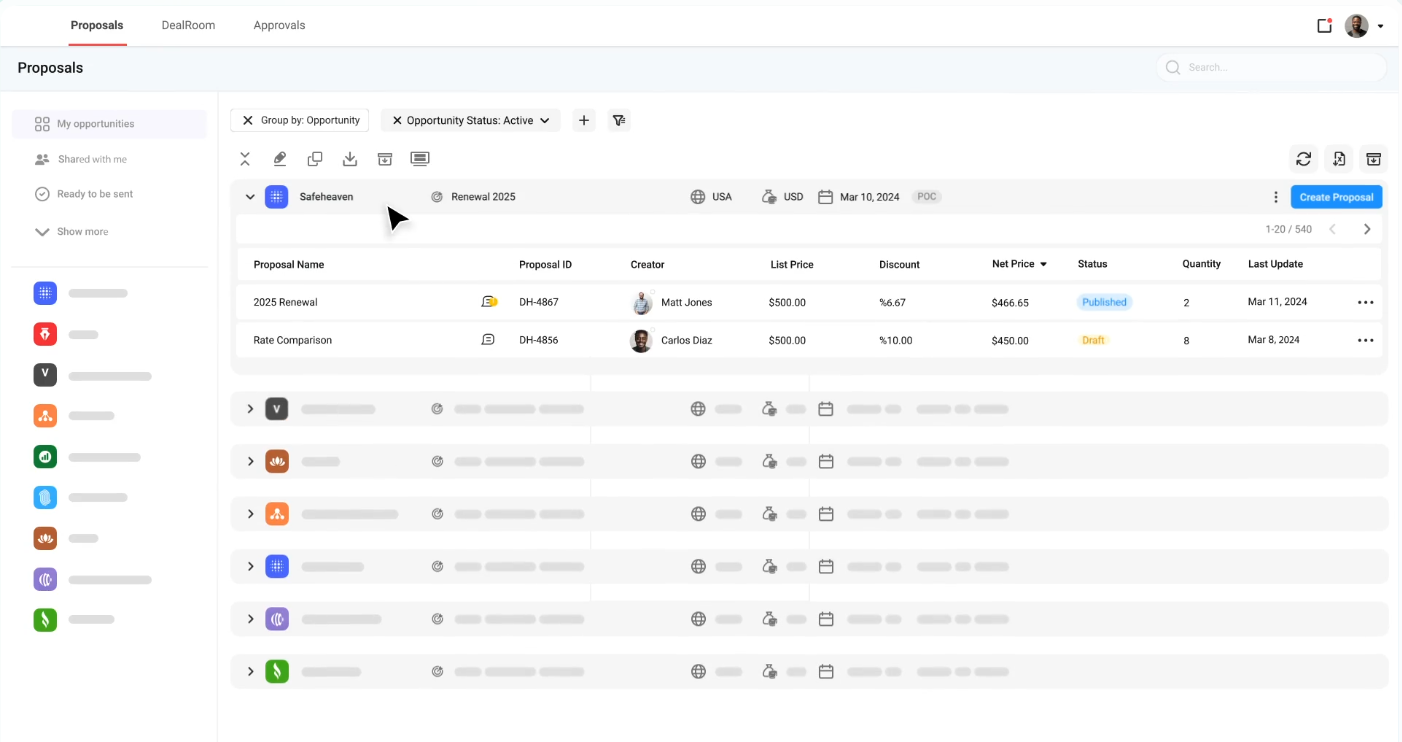Select the dark V account in sidebar
This screenshot has width=1402, height=742.
point(45,375)
